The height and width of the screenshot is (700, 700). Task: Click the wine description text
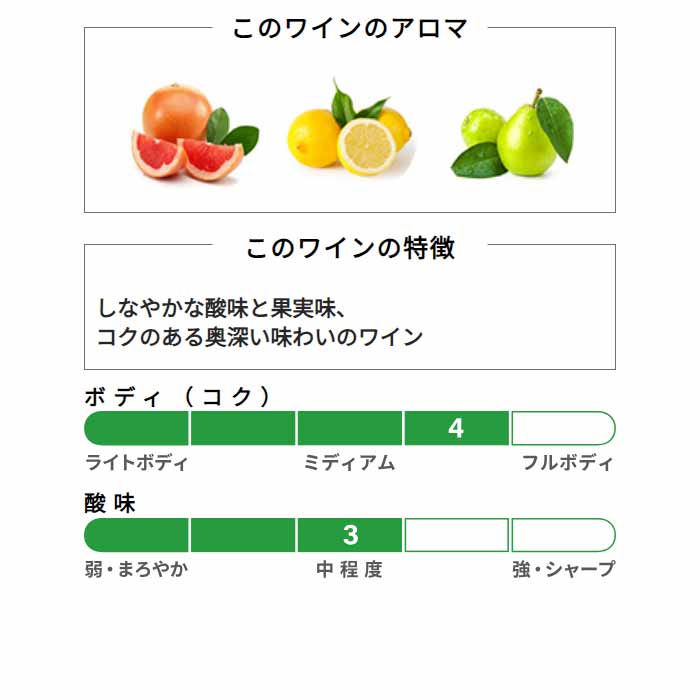[x=260, y=322]
